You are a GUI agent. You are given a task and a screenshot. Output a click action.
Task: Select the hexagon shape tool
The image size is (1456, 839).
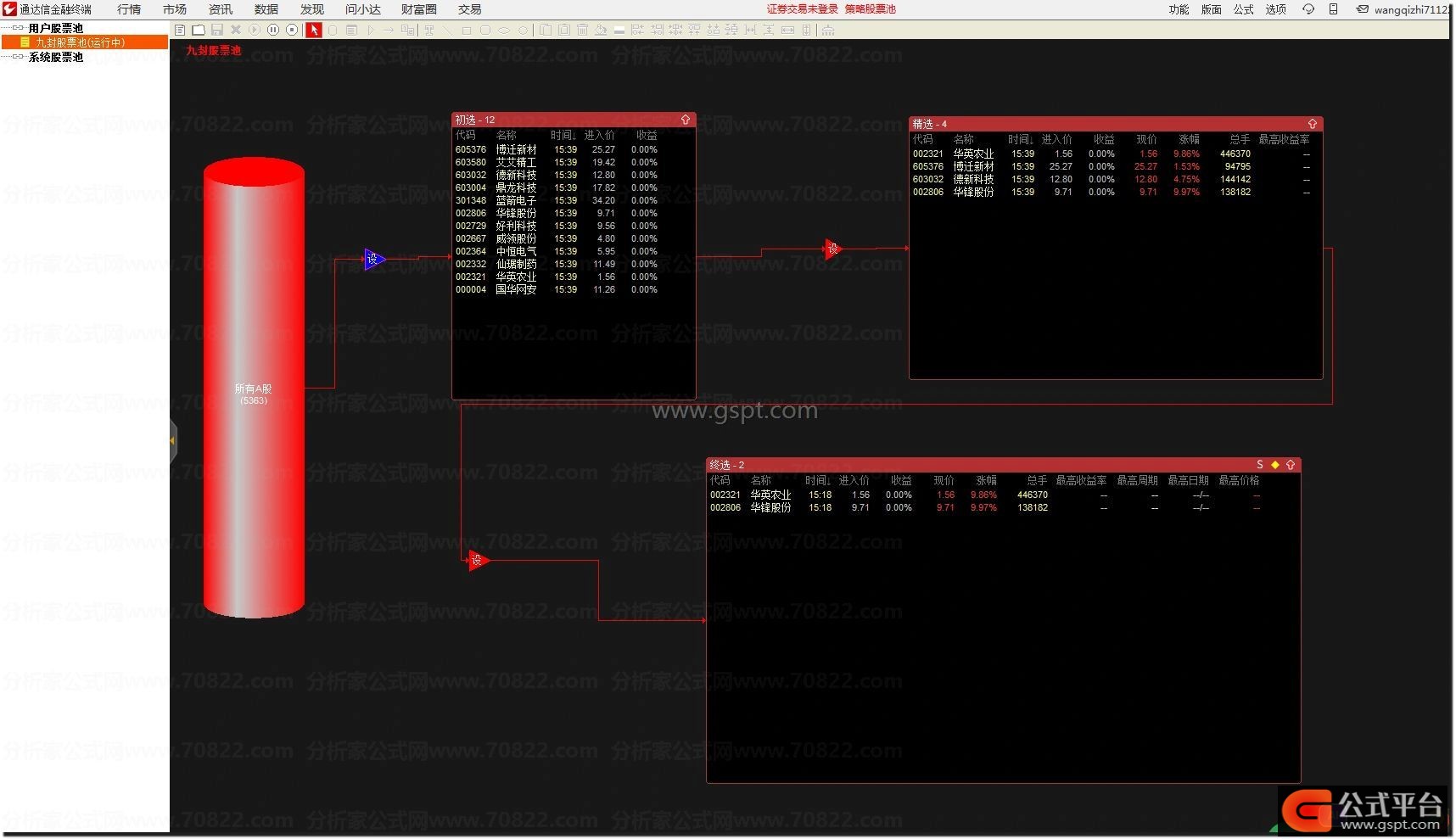(523, 30)
